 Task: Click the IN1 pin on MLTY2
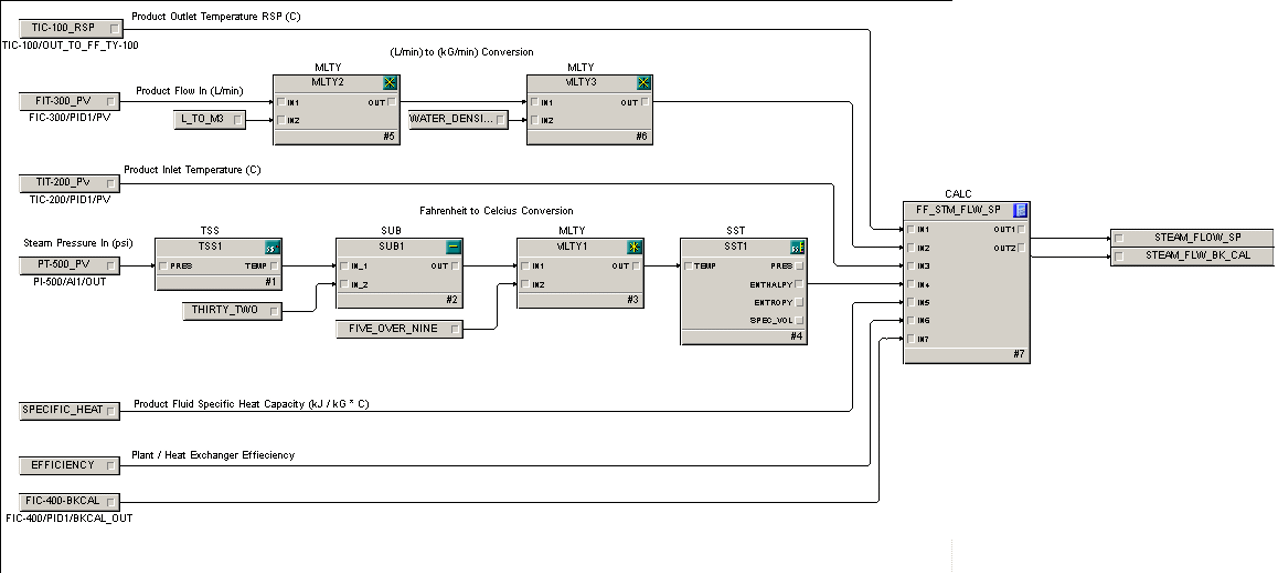click(281, 102)
